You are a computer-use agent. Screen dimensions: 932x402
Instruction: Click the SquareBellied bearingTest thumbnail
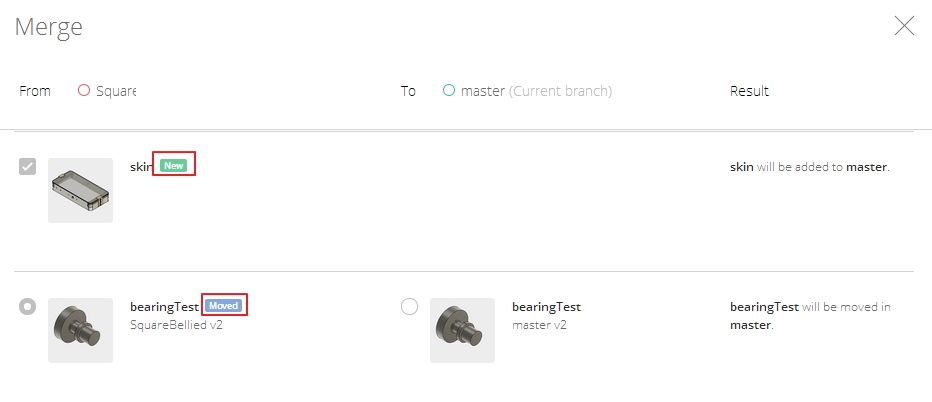[x=80, y=330]
